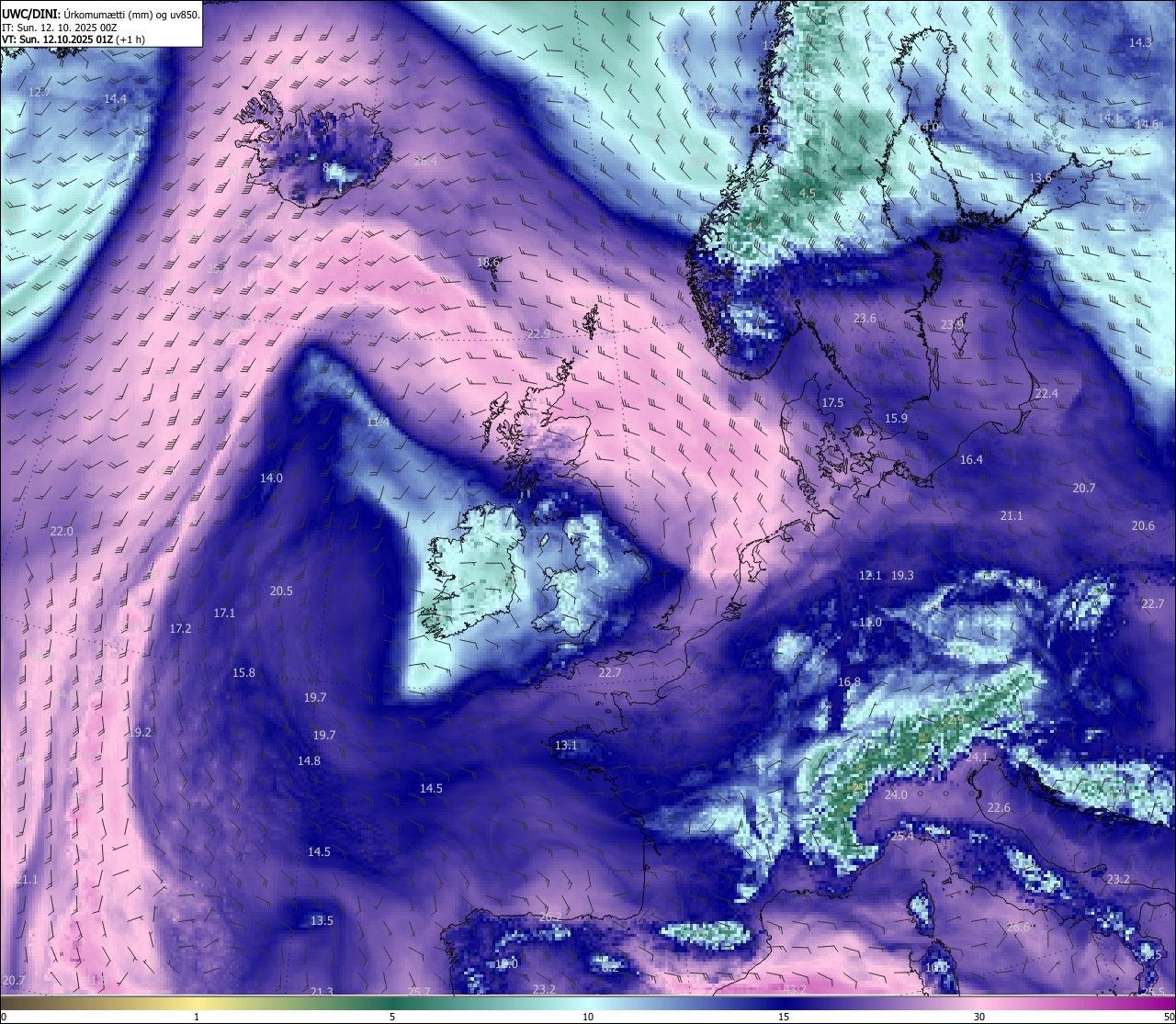1176x1024 pixels.
Task: Click the 17.5 value over Denmark
Action: (x=832, y=403)
